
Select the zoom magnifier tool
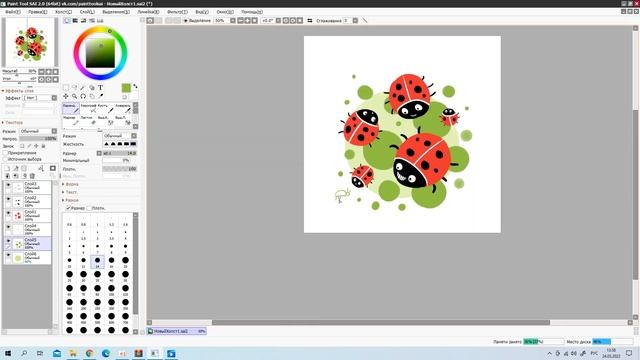click(x=74, y=96)
